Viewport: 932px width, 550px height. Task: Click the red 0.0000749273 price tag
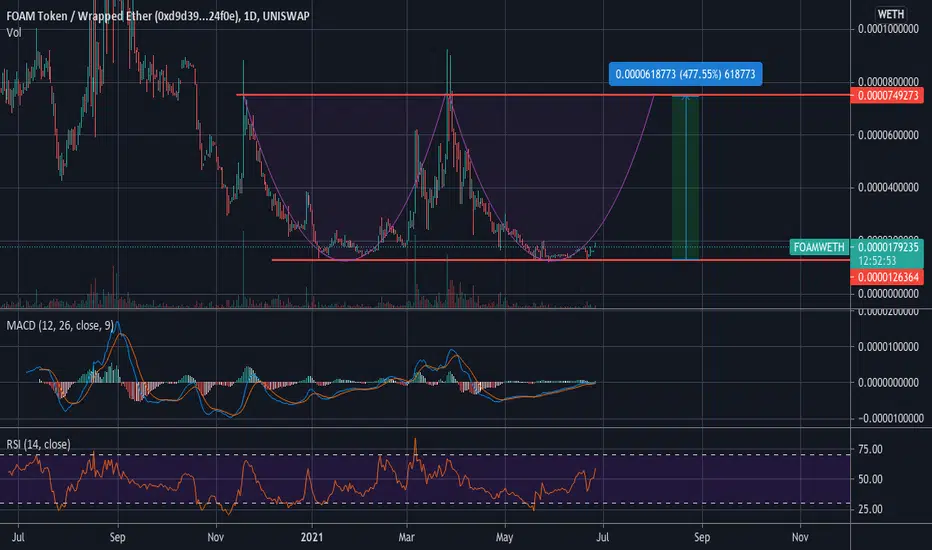pos(887,96)
